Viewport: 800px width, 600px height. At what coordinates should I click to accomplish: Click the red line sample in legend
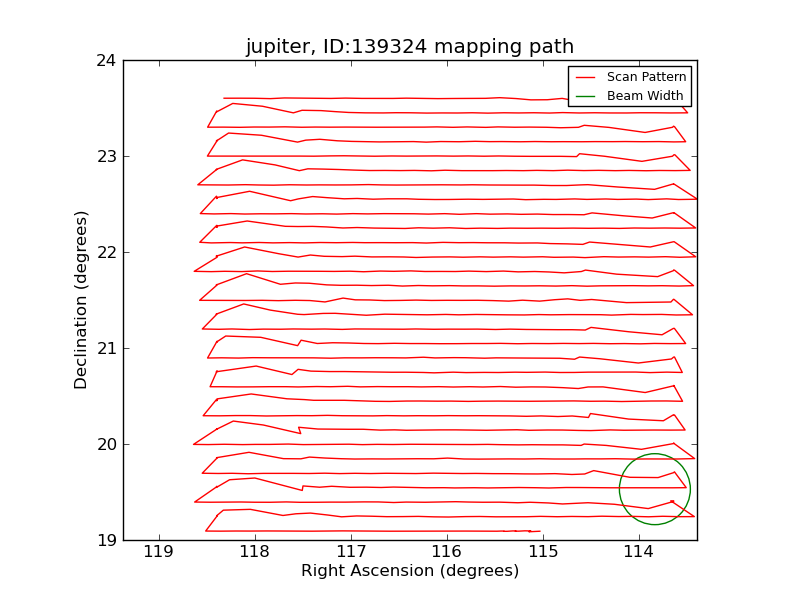tap(586, 77)
